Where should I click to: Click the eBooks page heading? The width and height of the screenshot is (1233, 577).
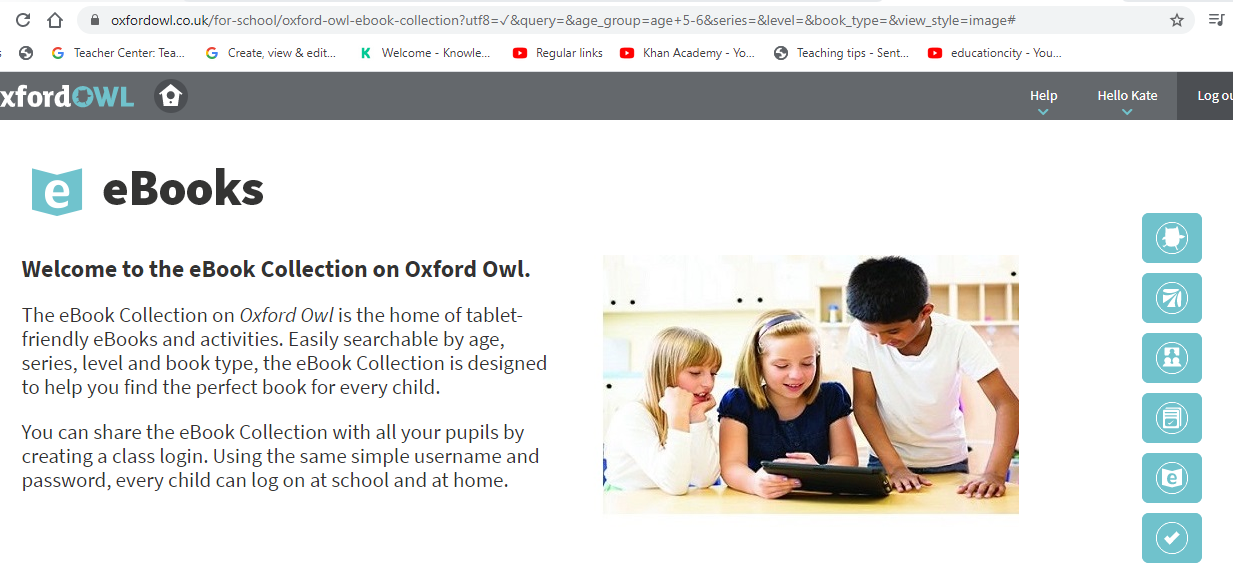[x=183, y=189]
